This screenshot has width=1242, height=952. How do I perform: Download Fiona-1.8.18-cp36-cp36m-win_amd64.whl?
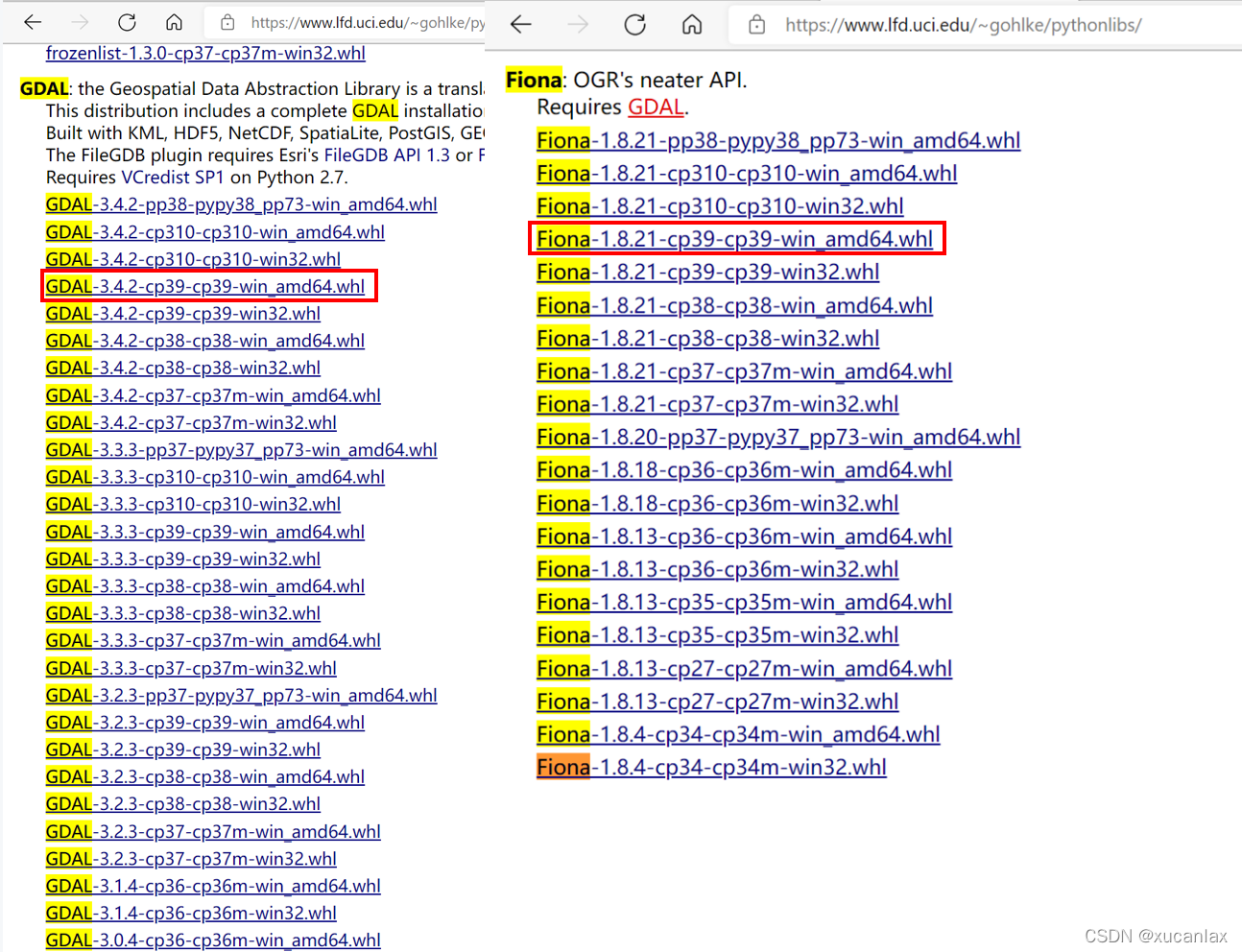(x=744, y=470)
